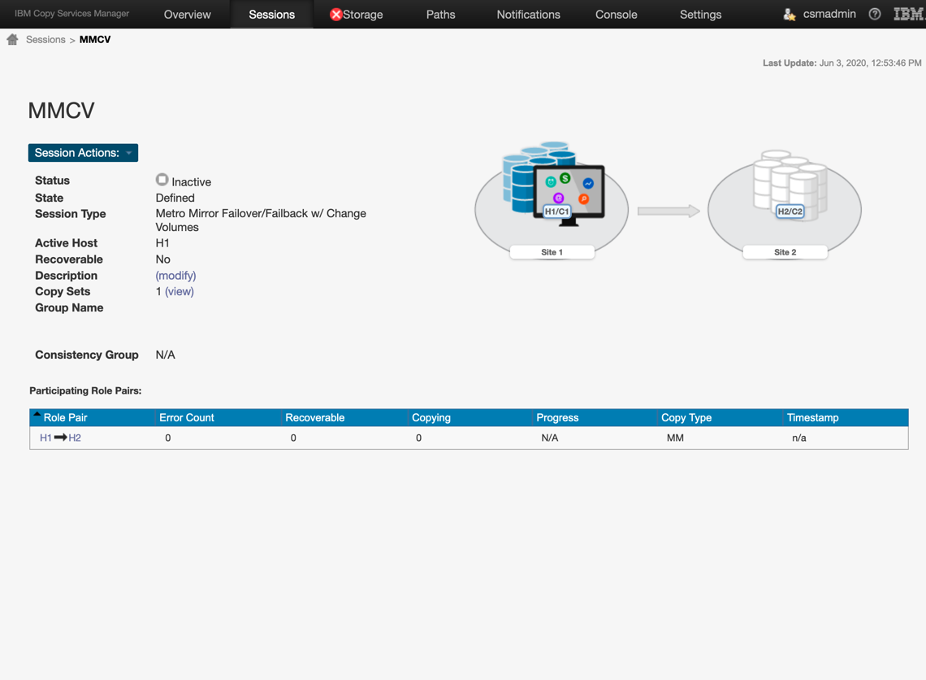Click the Consistency Group N/A value
926x680 pixels.
pos(165,355)
